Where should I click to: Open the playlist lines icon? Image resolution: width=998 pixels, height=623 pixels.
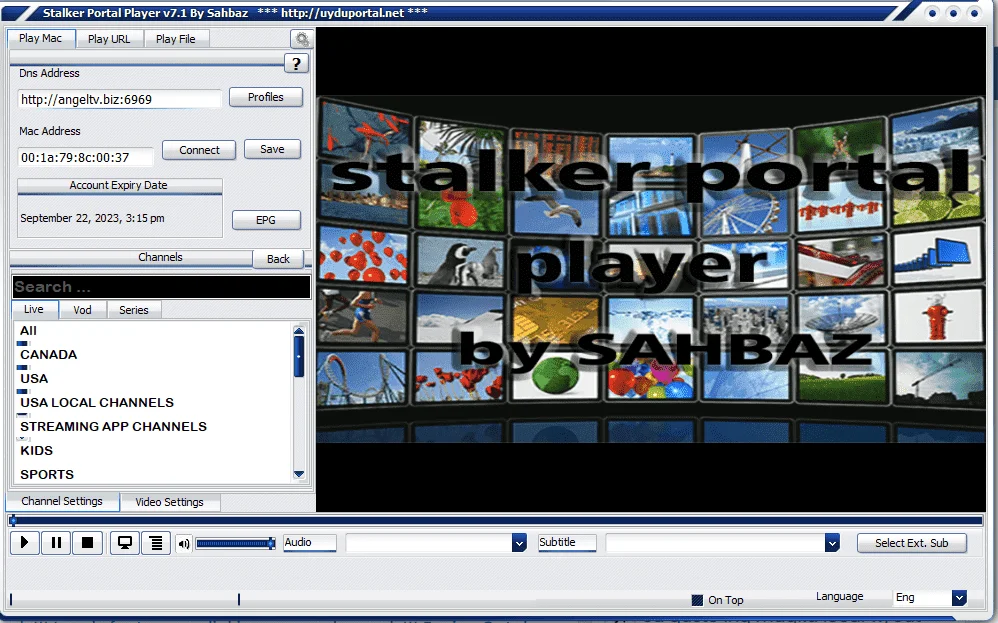(x=156, y=542)
